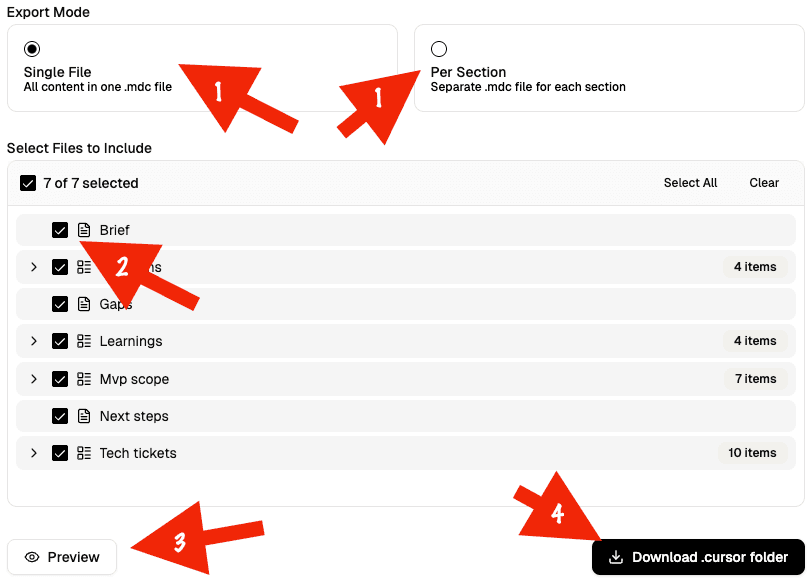
Task: Select the Single File radio button
Action: [32, 48]
